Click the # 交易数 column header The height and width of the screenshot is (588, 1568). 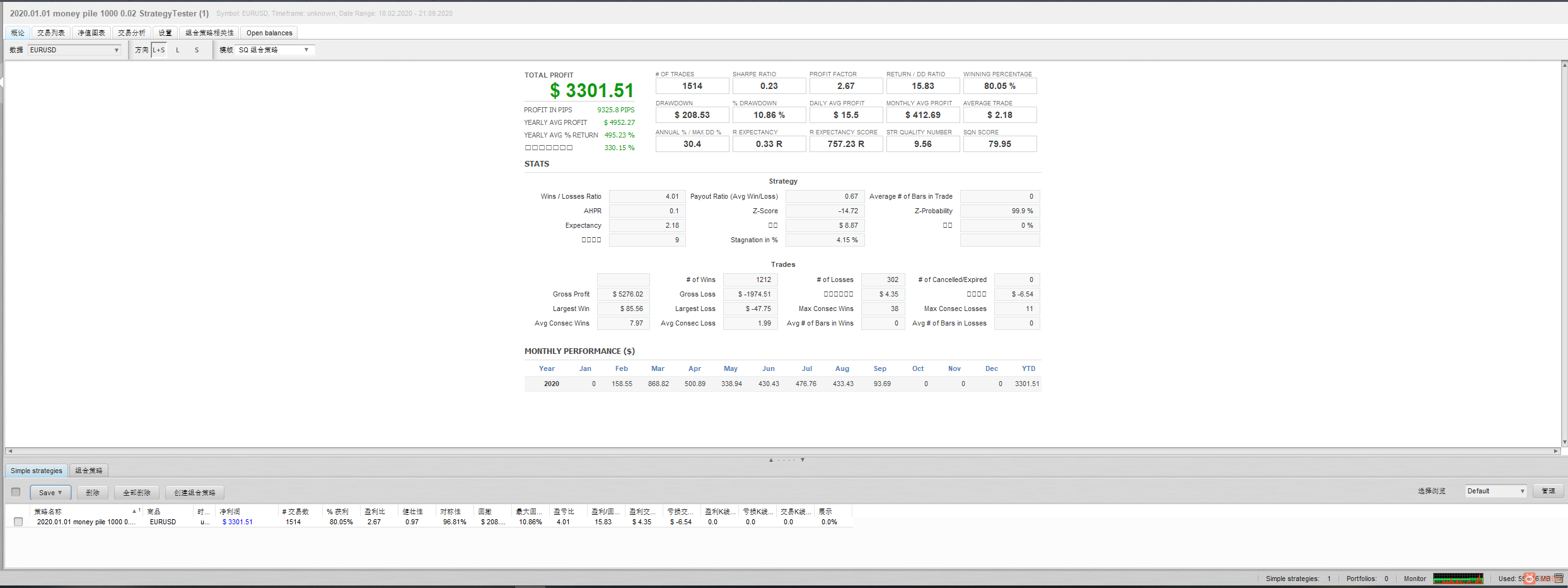[300, 512]
